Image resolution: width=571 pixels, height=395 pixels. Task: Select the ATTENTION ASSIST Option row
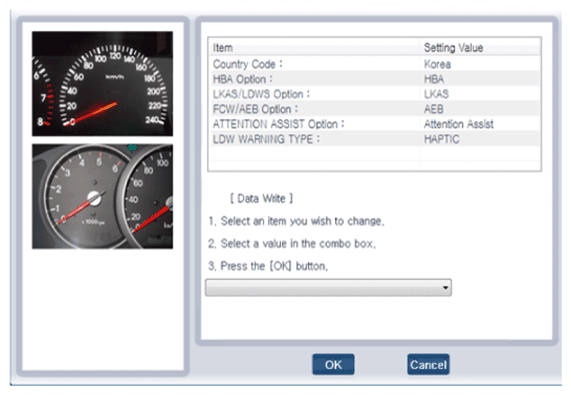(375, 124)
